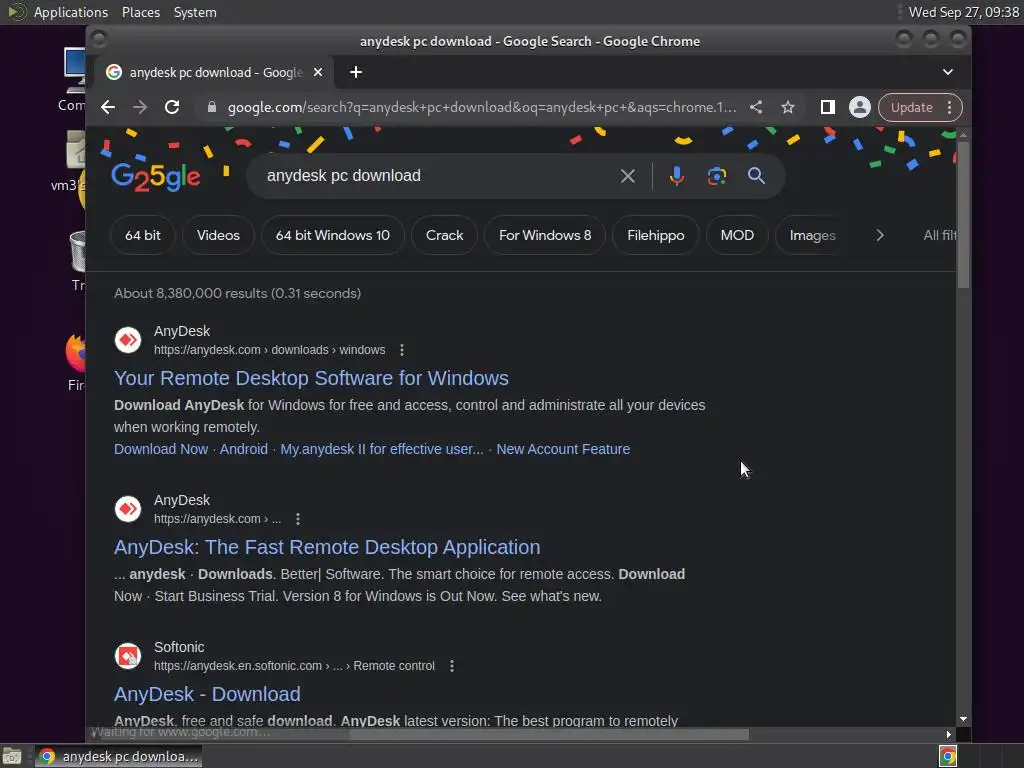Select the 64 bit Windows 10 chip

pyautogui.click(x=332, y=235)
